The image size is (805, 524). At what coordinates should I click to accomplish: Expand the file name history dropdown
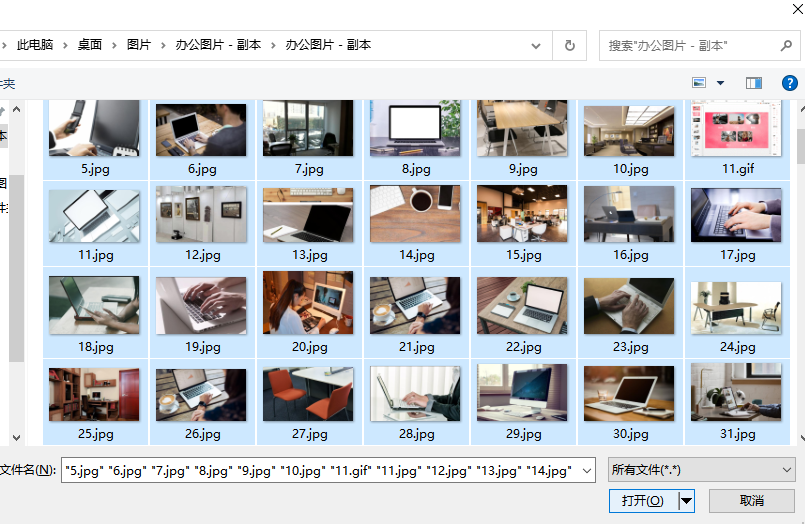pos(587,470)
